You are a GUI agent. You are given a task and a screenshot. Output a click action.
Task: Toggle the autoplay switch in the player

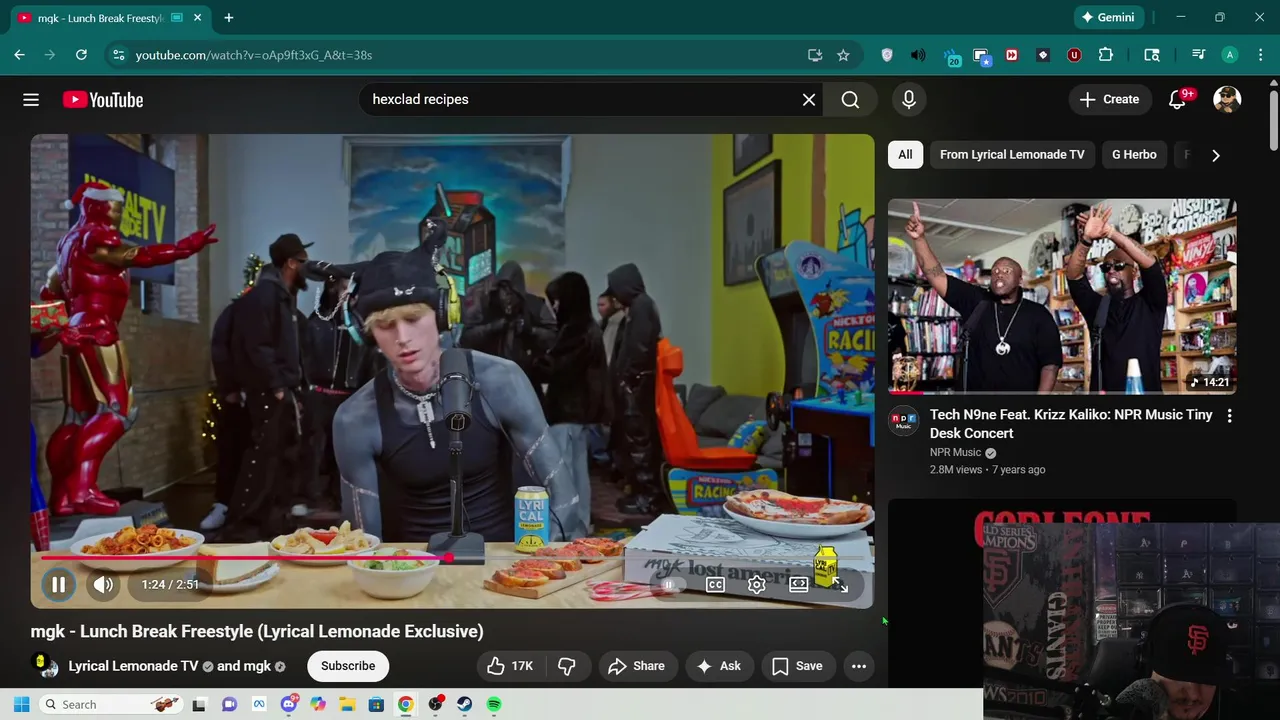pos(671,585)
